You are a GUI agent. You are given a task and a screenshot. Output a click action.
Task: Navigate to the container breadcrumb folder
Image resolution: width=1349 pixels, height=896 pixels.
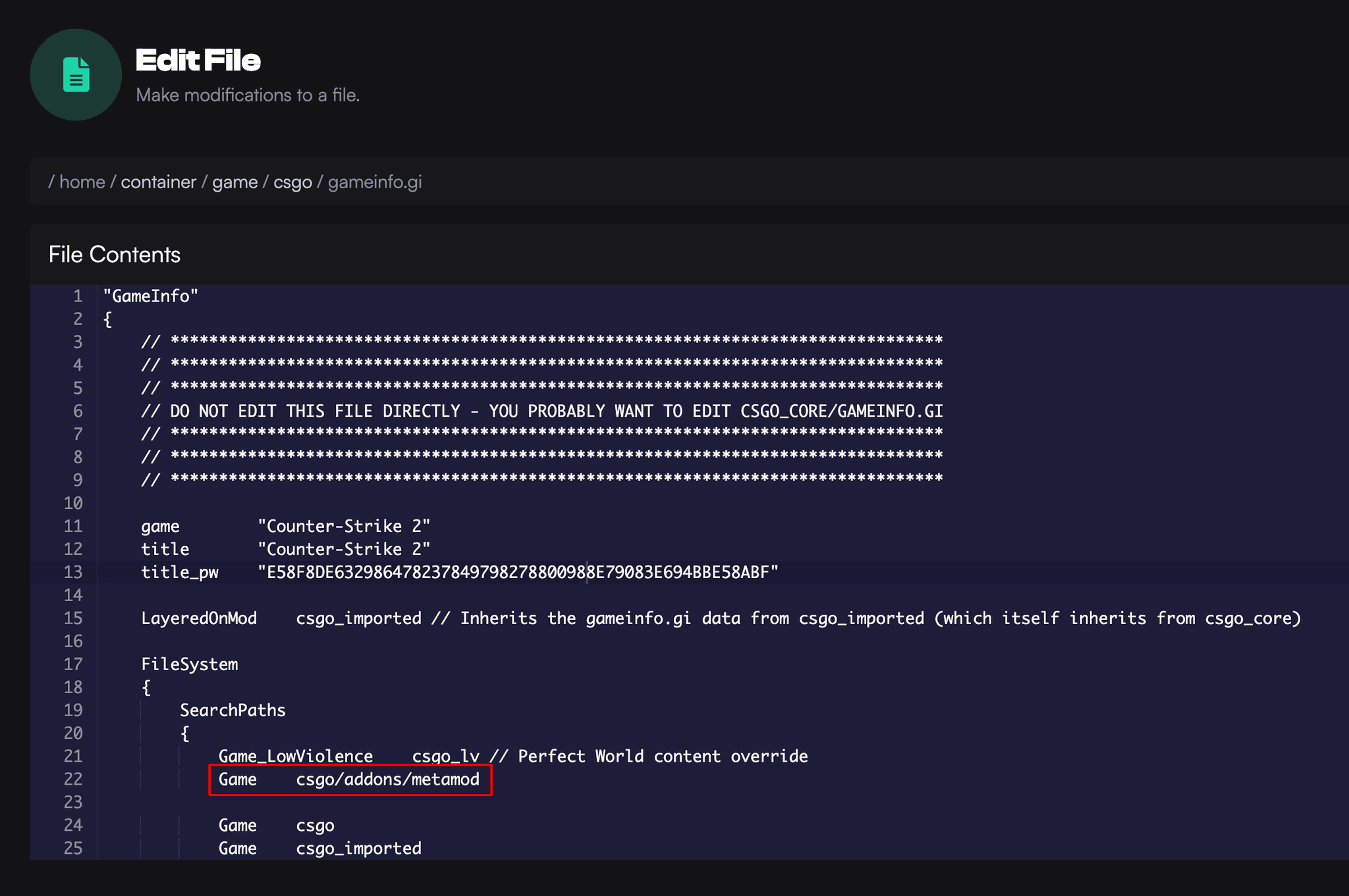158,182
